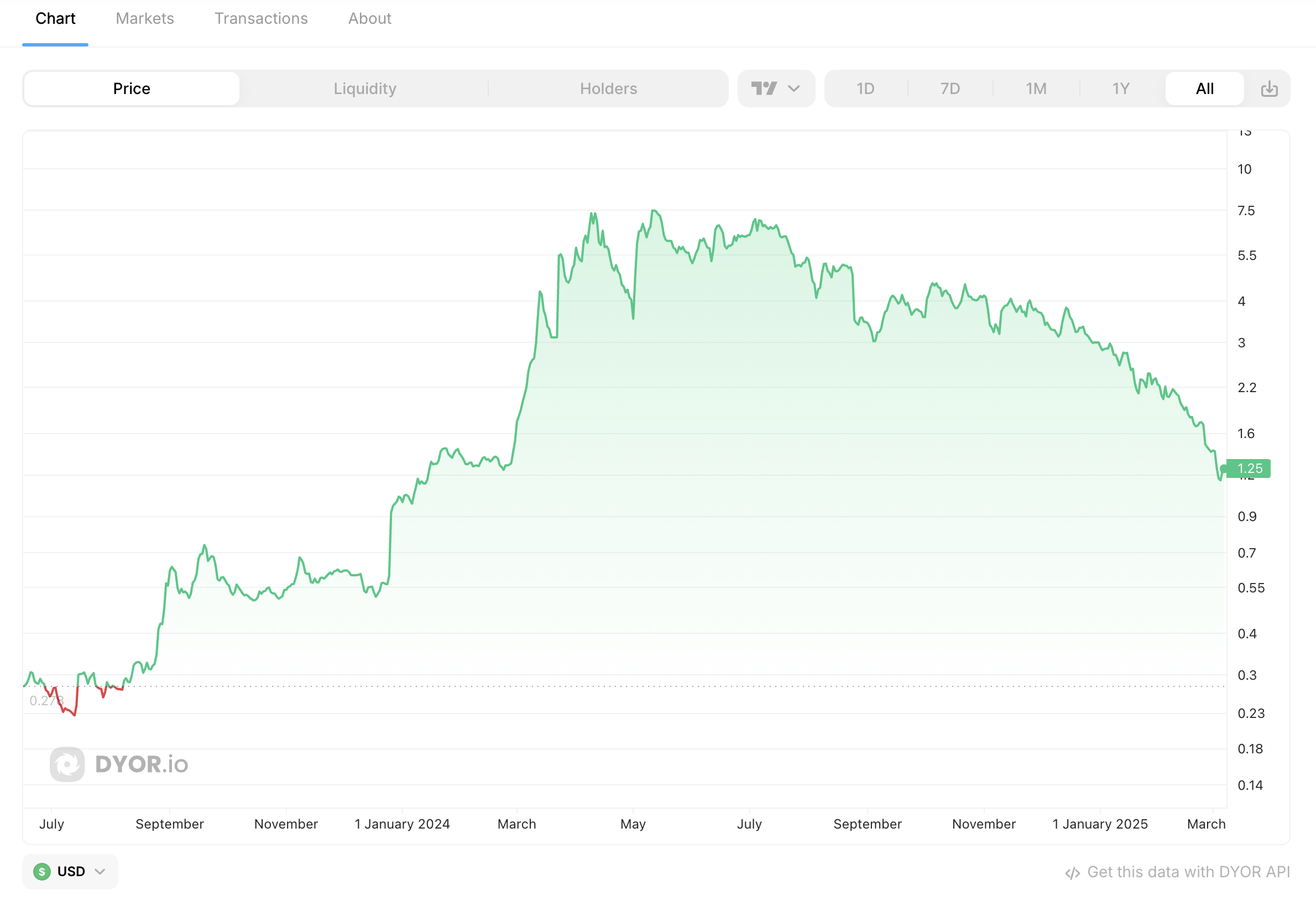Open the USD currency dropdown

coord(70,871)
